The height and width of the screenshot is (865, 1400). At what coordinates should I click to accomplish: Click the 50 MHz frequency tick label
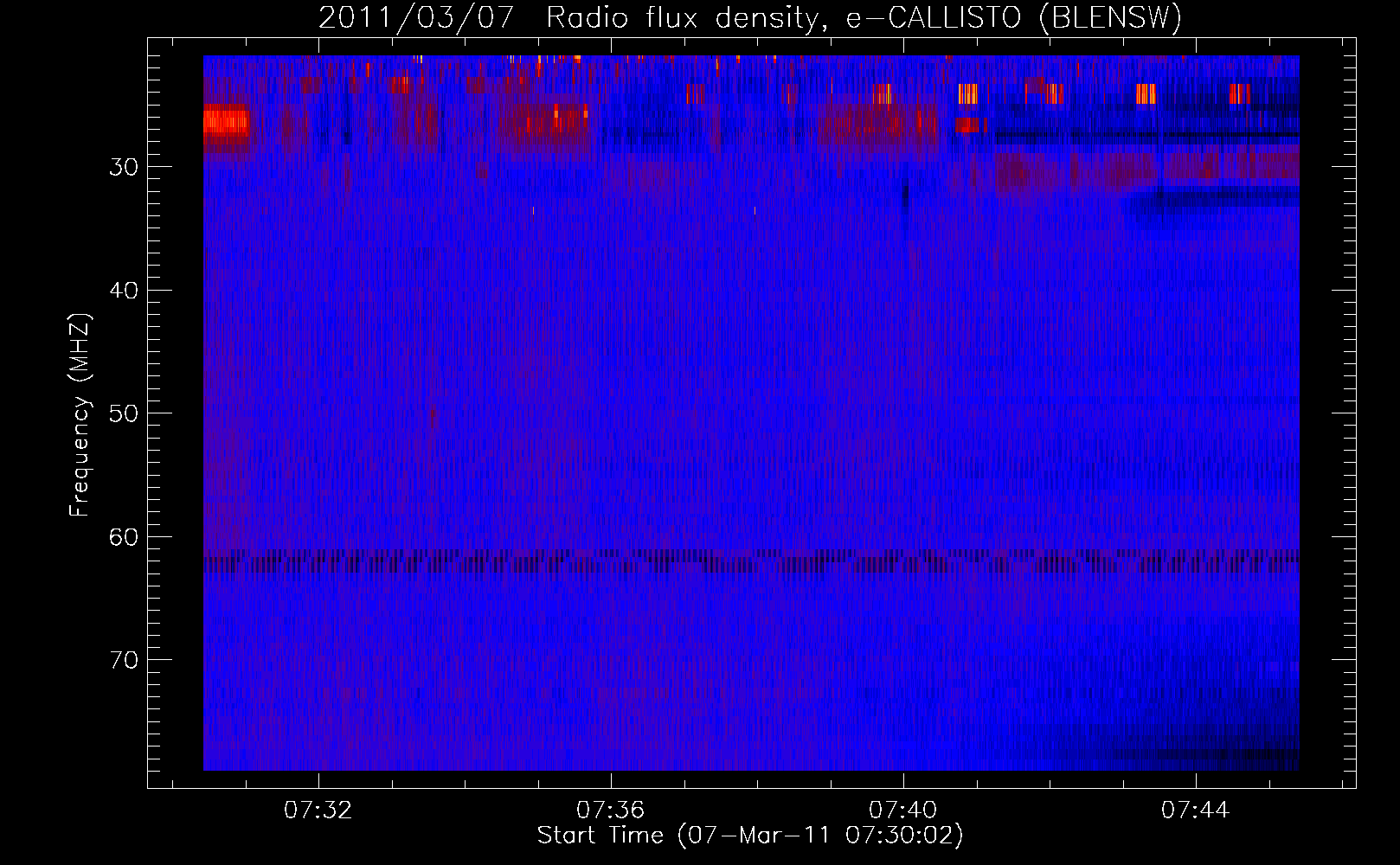click(124, 413)
